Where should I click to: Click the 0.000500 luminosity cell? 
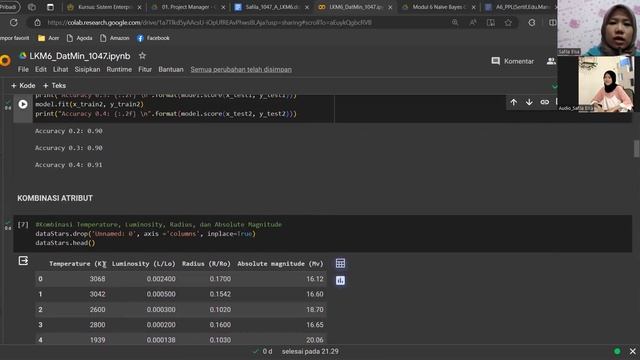click(x=161, y=294)
